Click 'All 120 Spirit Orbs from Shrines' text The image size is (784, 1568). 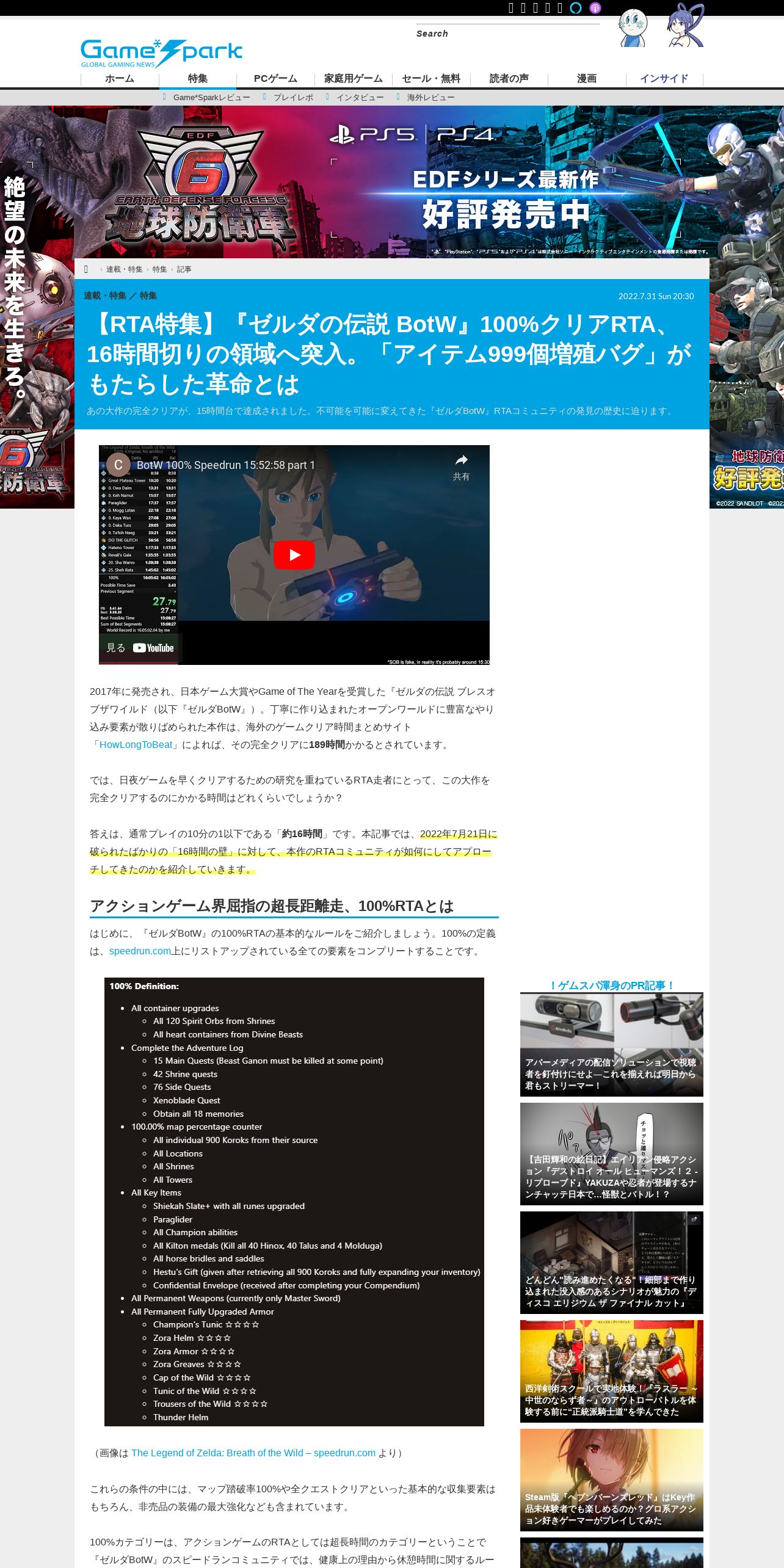214,1021
